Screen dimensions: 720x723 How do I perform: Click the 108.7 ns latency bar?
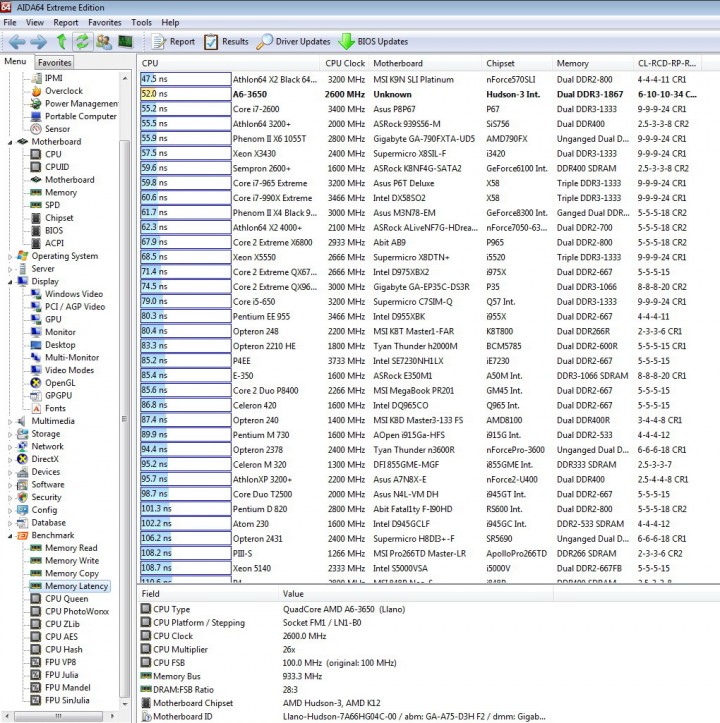(185, 568)
